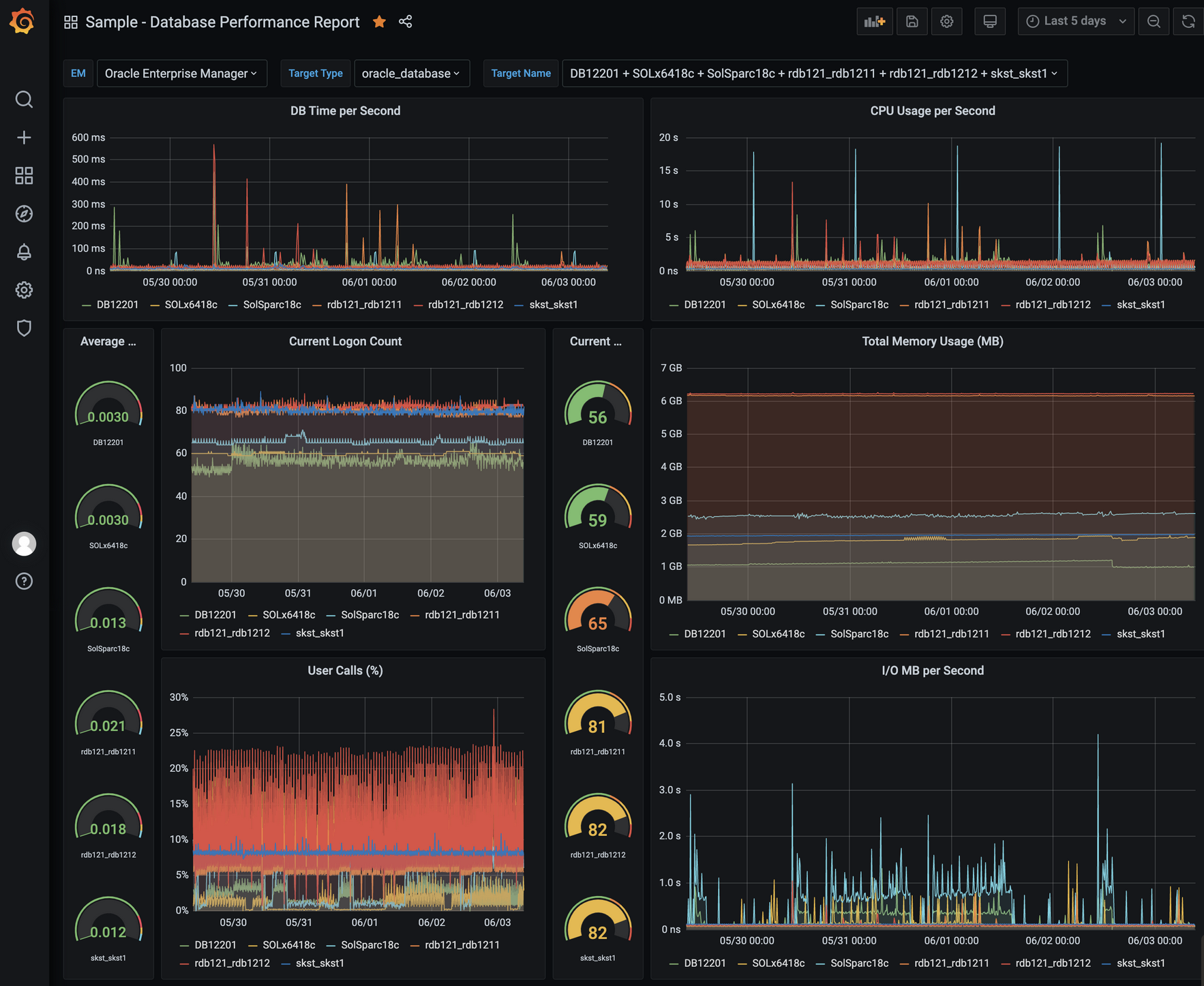Expand the oracle_database Target Type dropdown

411,74
